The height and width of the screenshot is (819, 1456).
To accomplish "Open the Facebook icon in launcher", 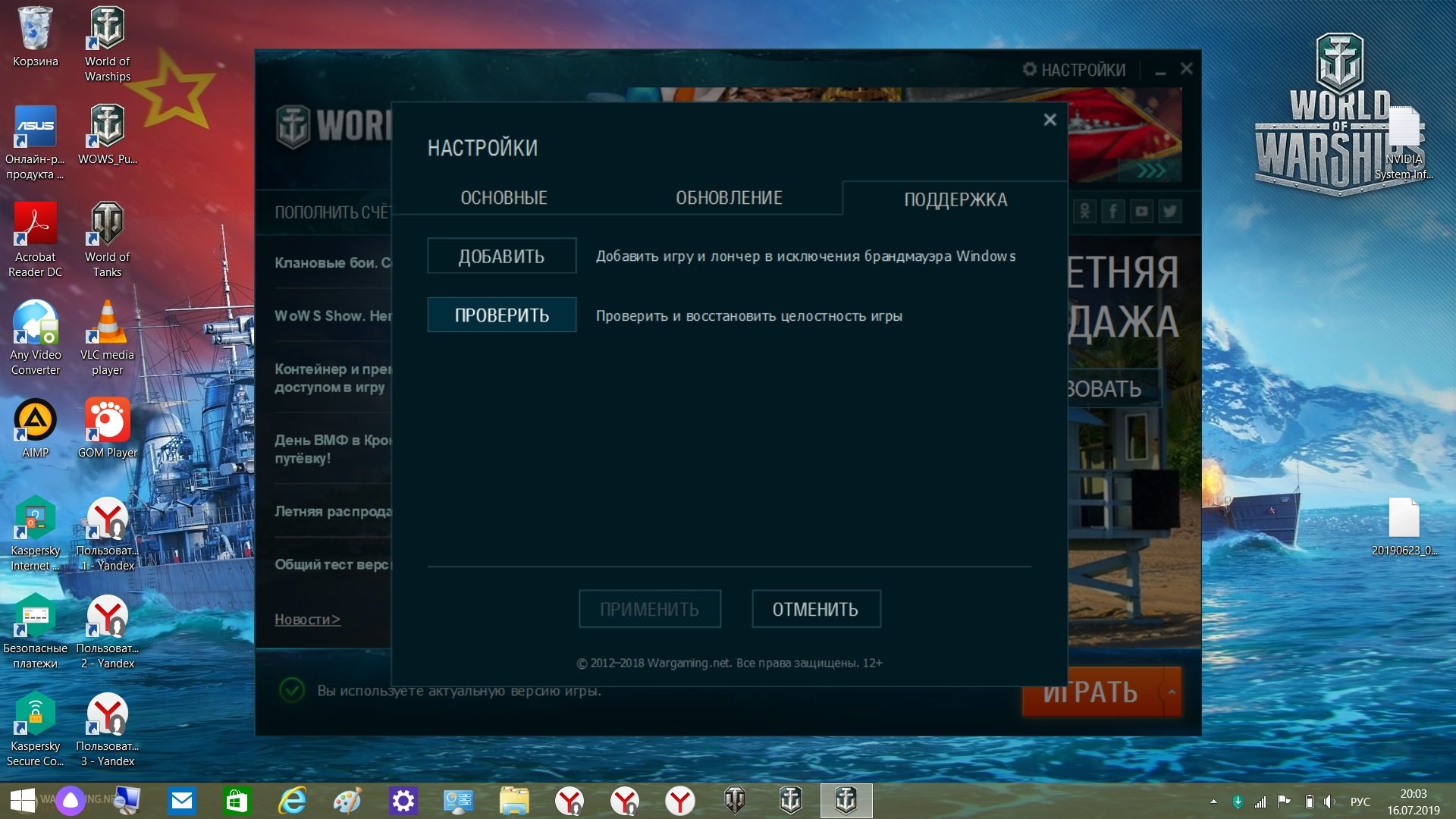I will (x=1113, y=211).
